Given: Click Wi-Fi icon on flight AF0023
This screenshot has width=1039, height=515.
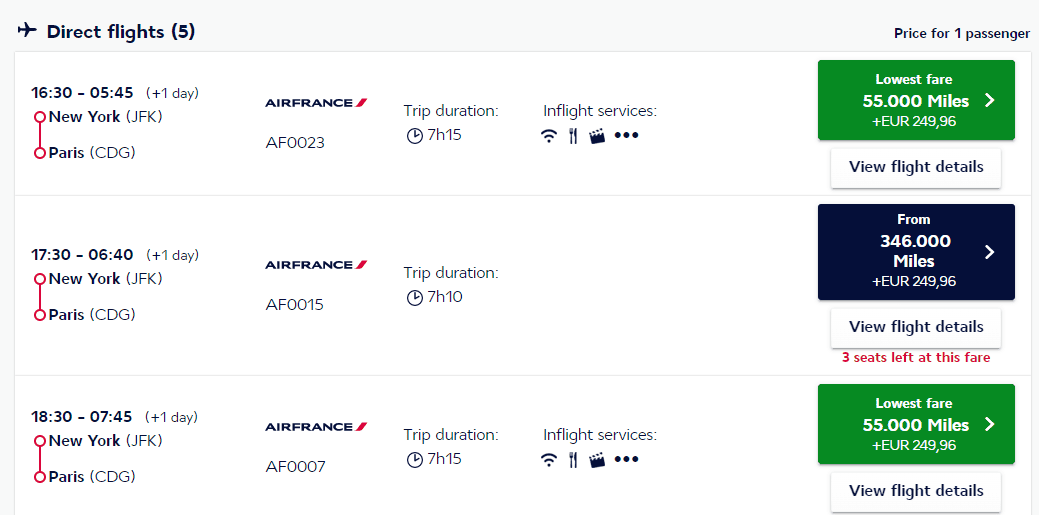Looking at the screenshot, I should (x=548, y=137).
